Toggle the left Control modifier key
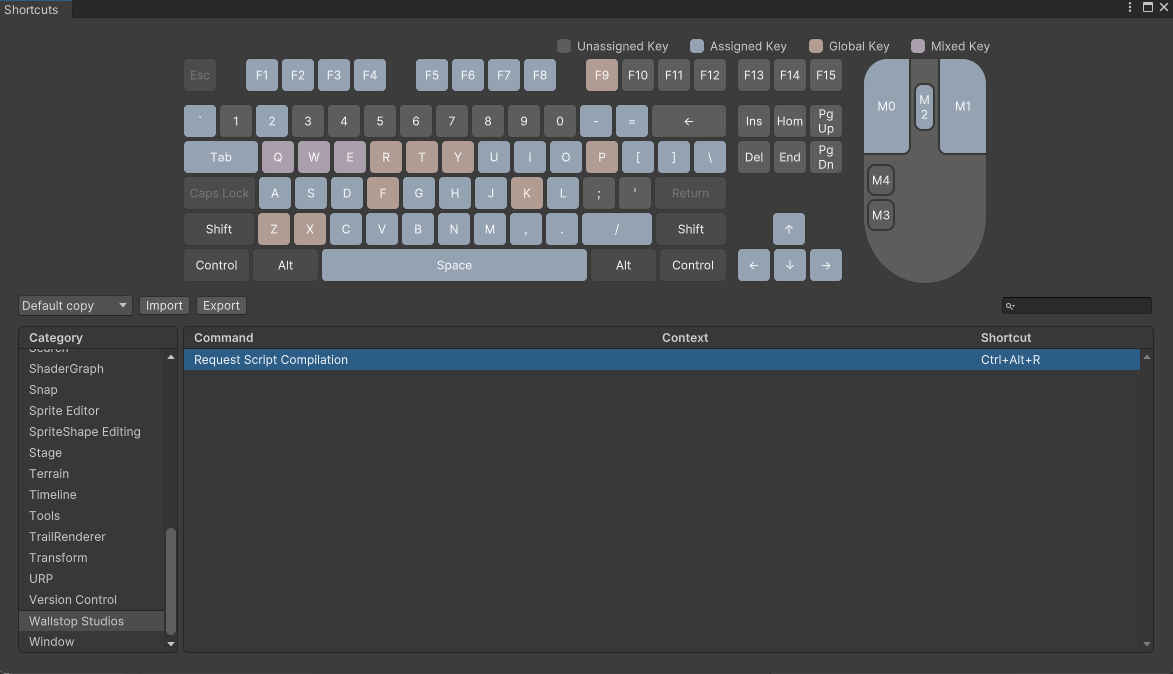The width and height of the screenshot is (1173, 674). click(x=216, y=265)
